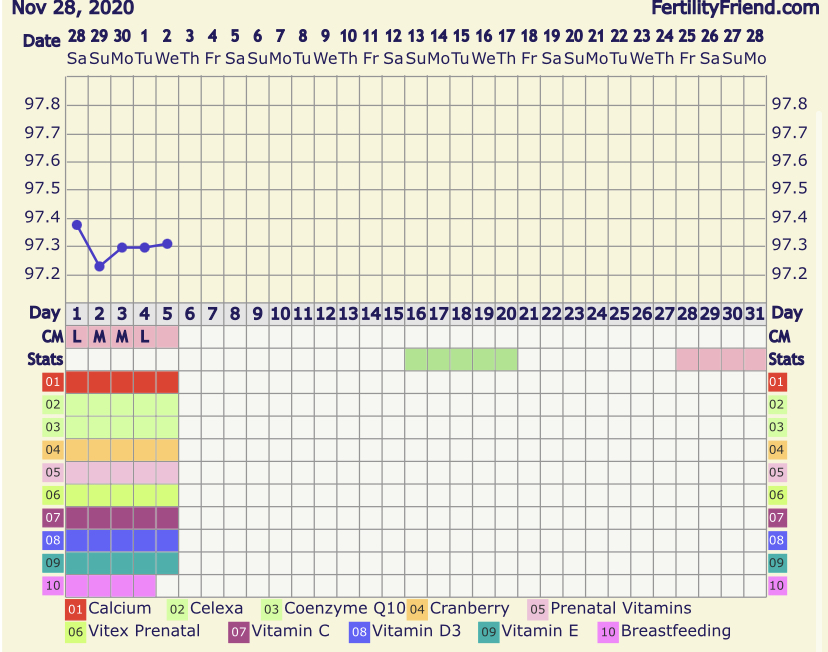Click the Breastfeeding cell on day 4
This screenshot has width=828, height=652.
tap(145, 586)
